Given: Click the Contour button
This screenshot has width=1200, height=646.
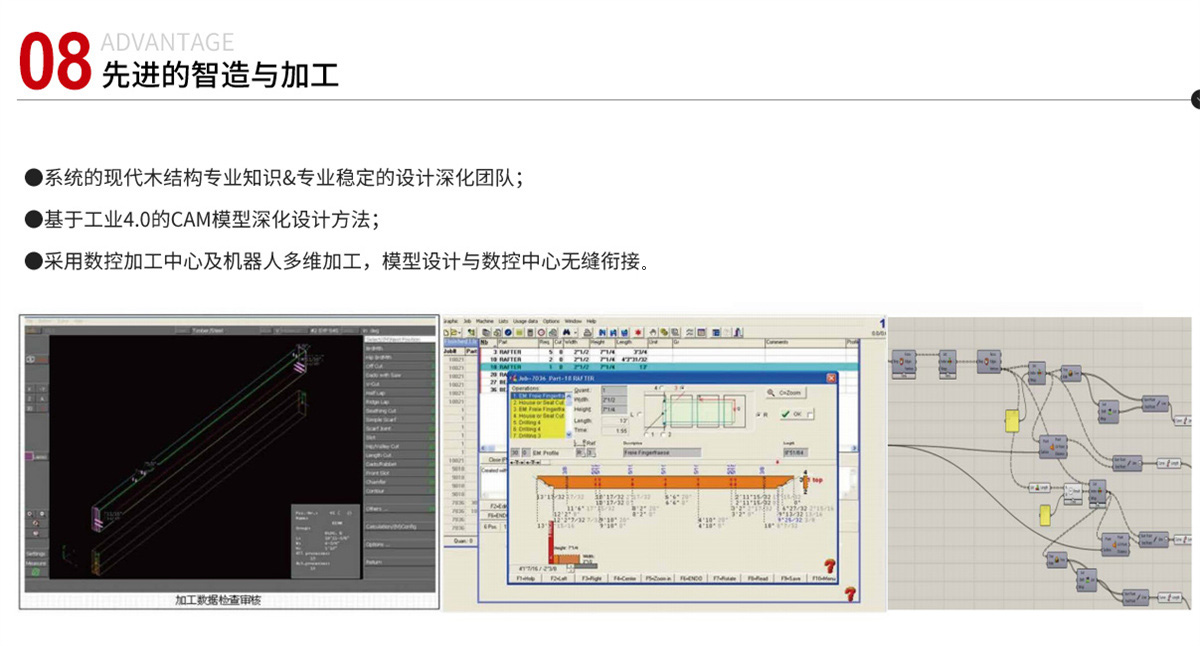Looking at the screenshot, I should click(x=400, y=491).
